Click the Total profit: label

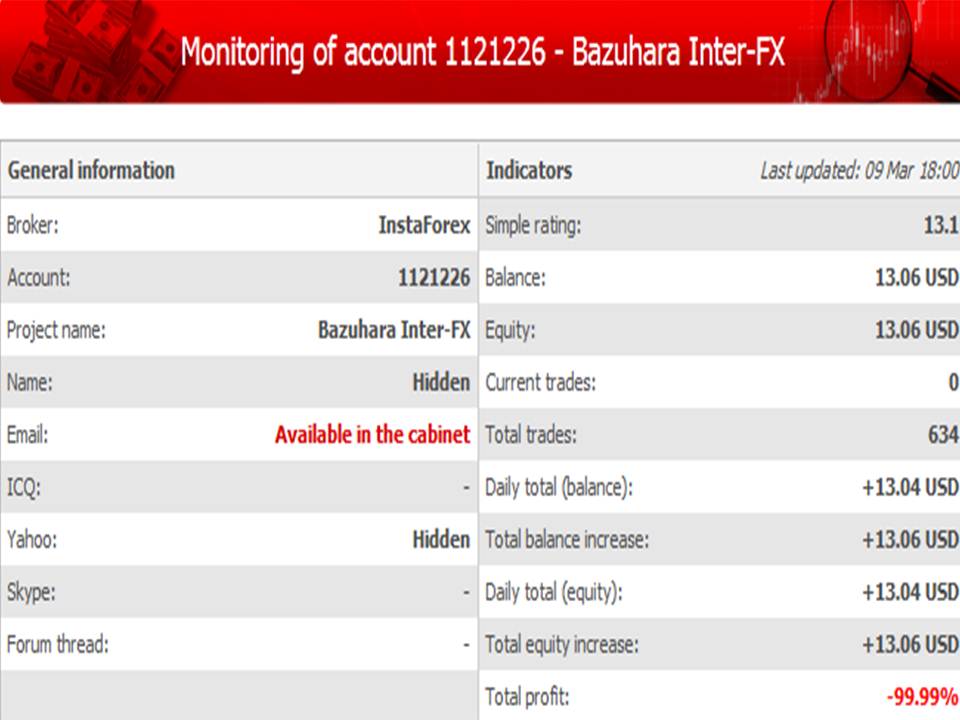527,697
